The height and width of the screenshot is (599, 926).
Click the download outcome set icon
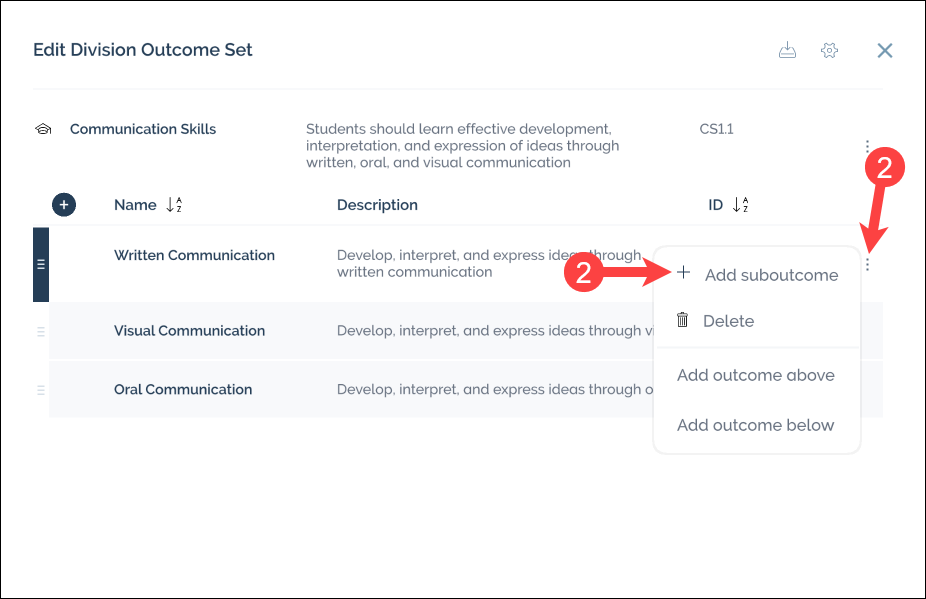(x=788, y=51)
